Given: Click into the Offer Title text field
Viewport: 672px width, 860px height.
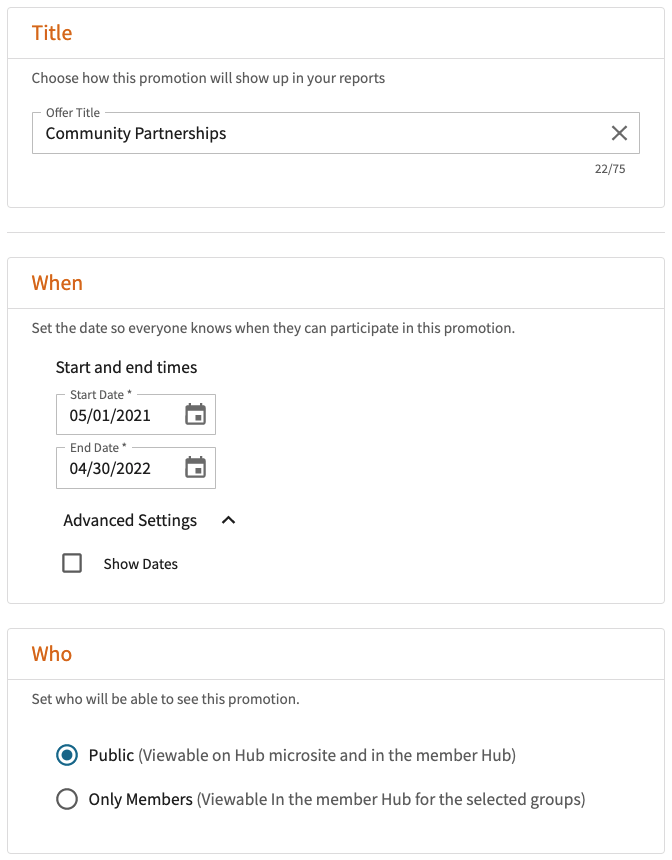Looking at the screenshot, I should coord(336,133).
